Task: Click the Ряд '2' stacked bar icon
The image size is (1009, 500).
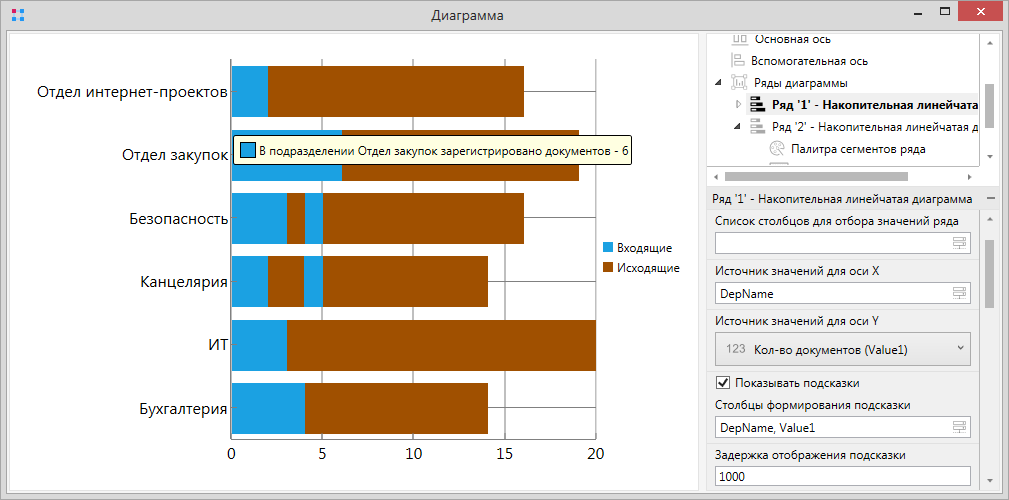Action: point(756,127)
